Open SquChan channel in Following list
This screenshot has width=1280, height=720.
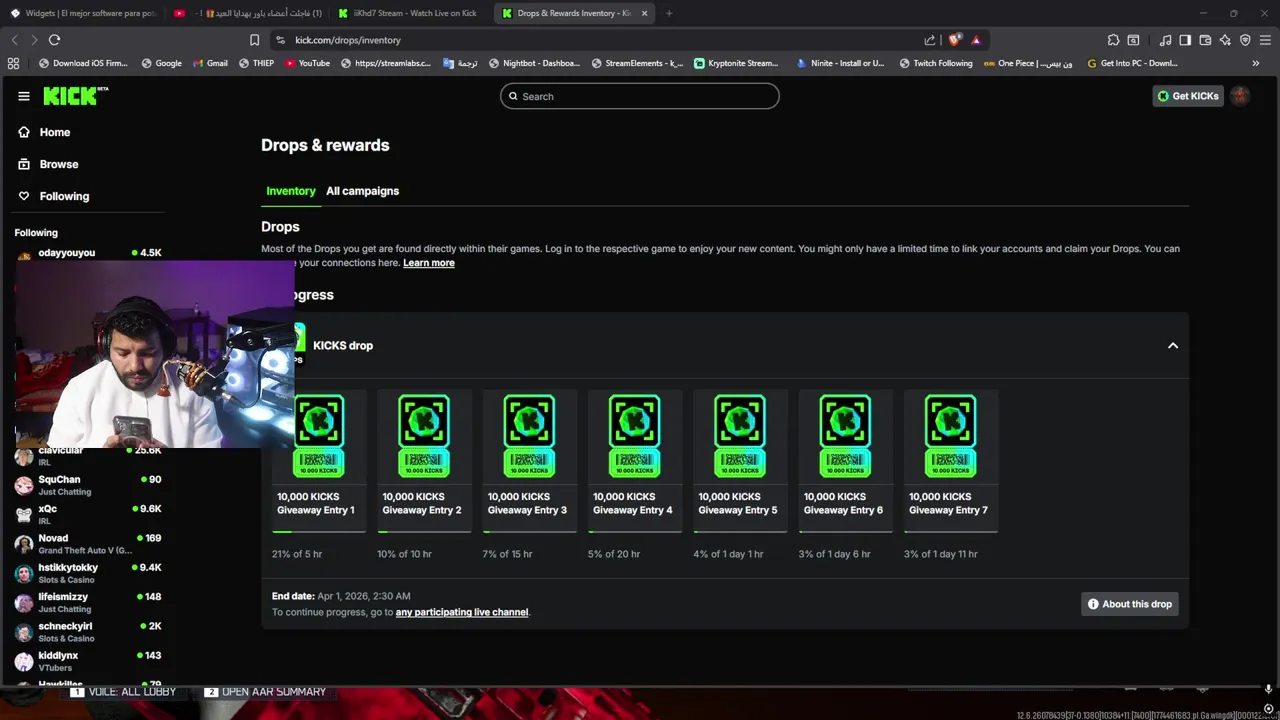pos(88,485)
